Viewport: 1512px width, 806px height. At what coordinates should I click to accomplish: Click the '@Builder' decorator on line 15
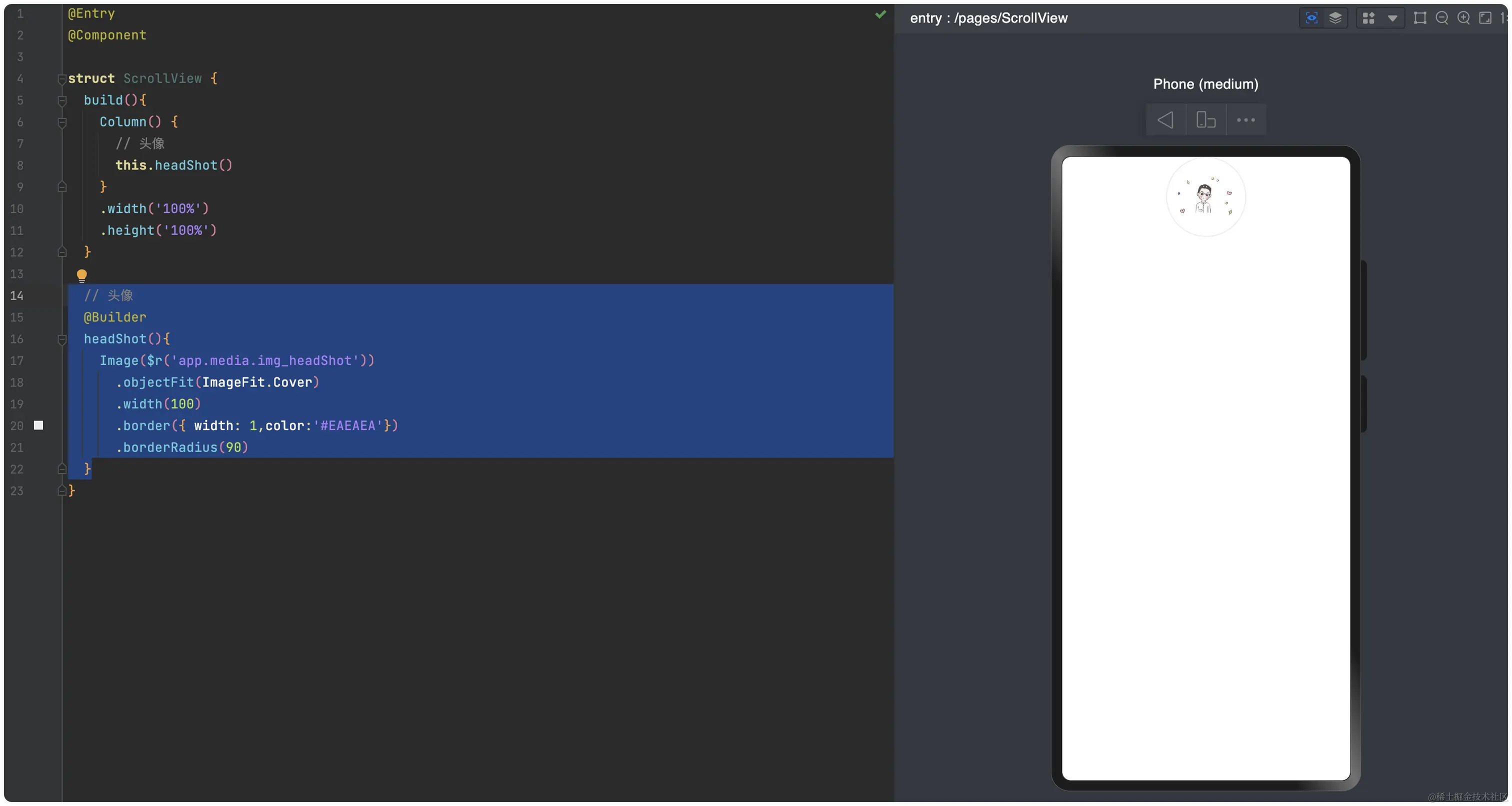coord(115,317)
